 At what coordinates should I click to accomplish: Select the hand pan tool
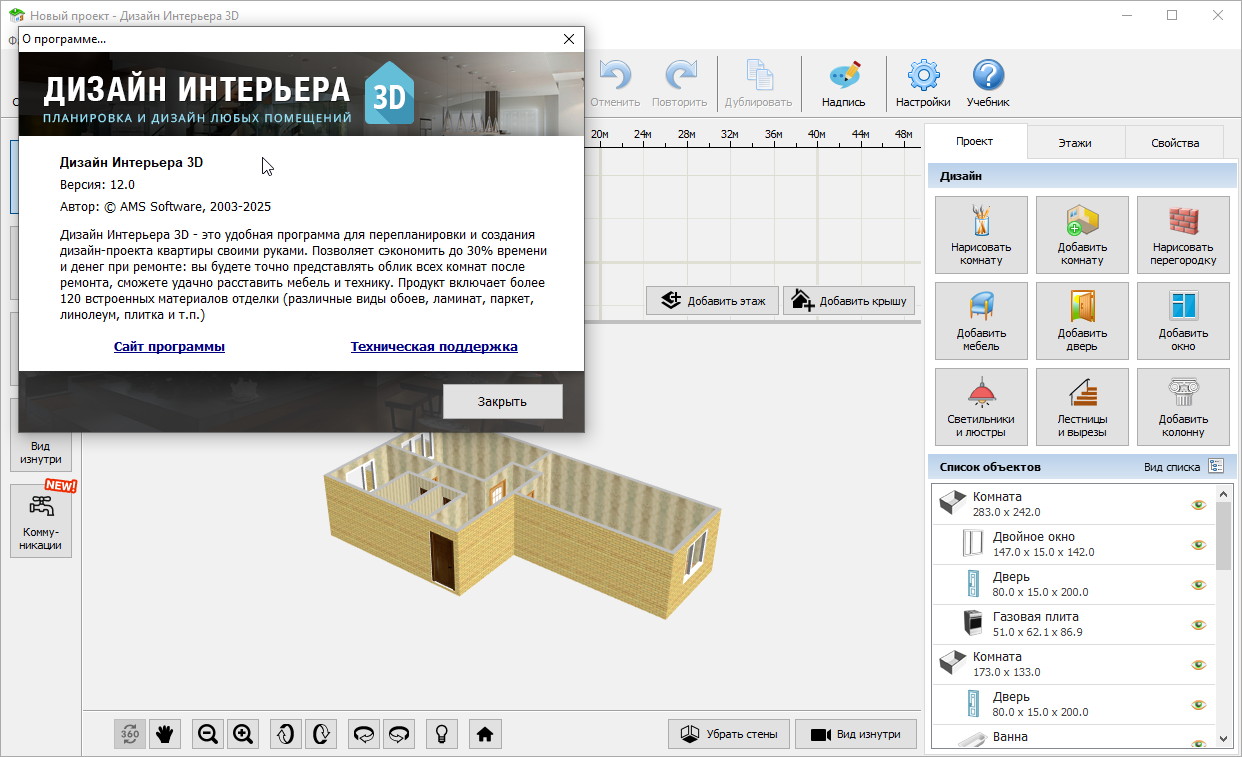pos(165,734)
